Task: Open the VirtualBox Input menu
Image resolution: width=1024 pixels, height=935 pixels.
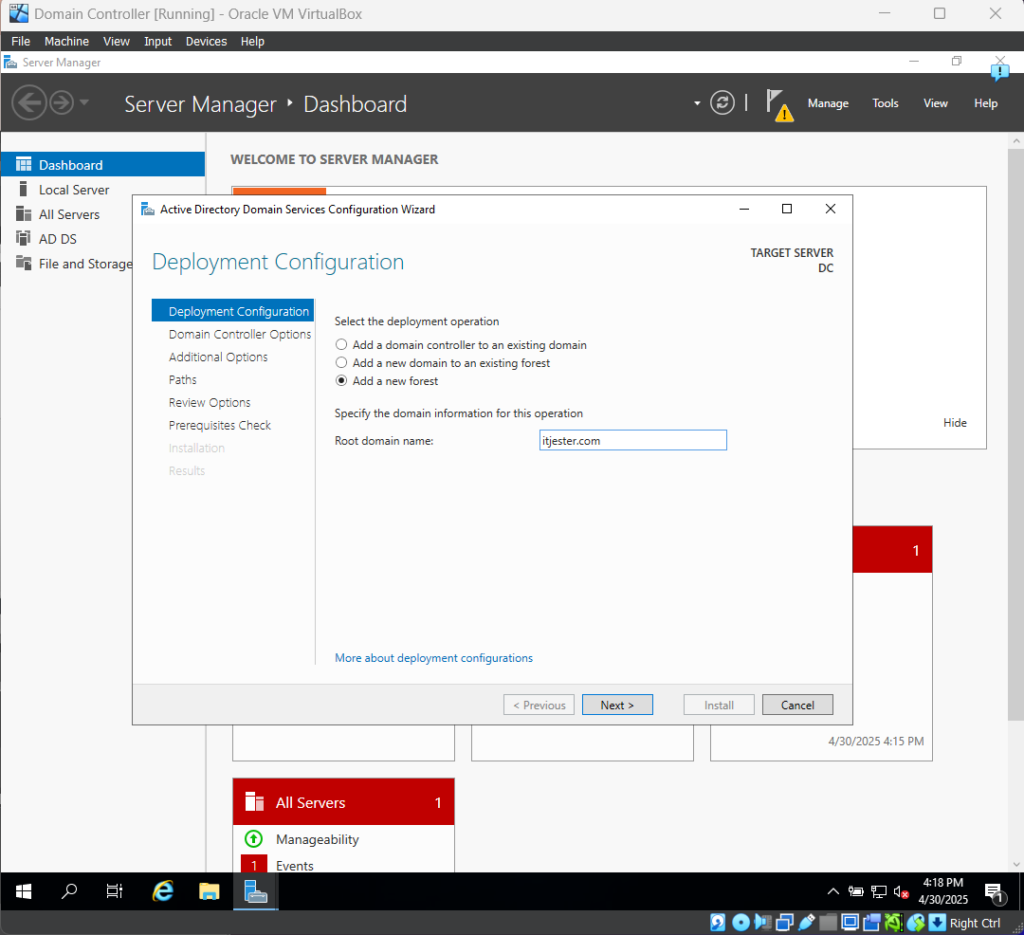Action: [157, 41]
